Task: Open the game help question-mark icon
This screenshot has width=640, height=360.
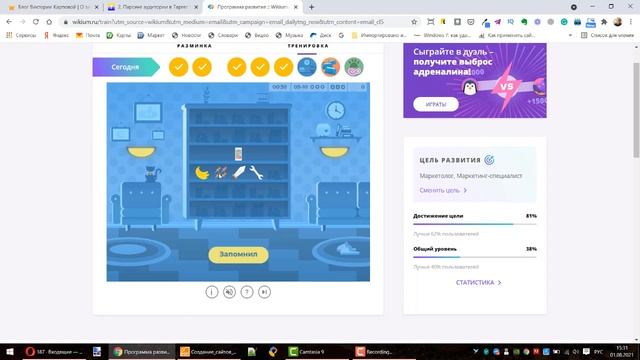Action: tap(247, 292)
